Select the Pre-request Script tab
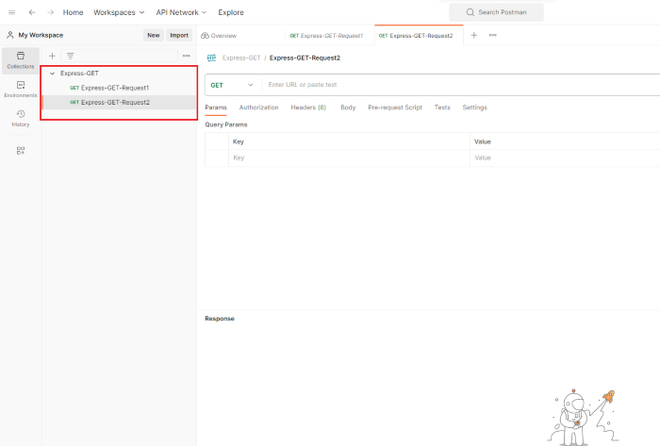 tap(395, 108)
